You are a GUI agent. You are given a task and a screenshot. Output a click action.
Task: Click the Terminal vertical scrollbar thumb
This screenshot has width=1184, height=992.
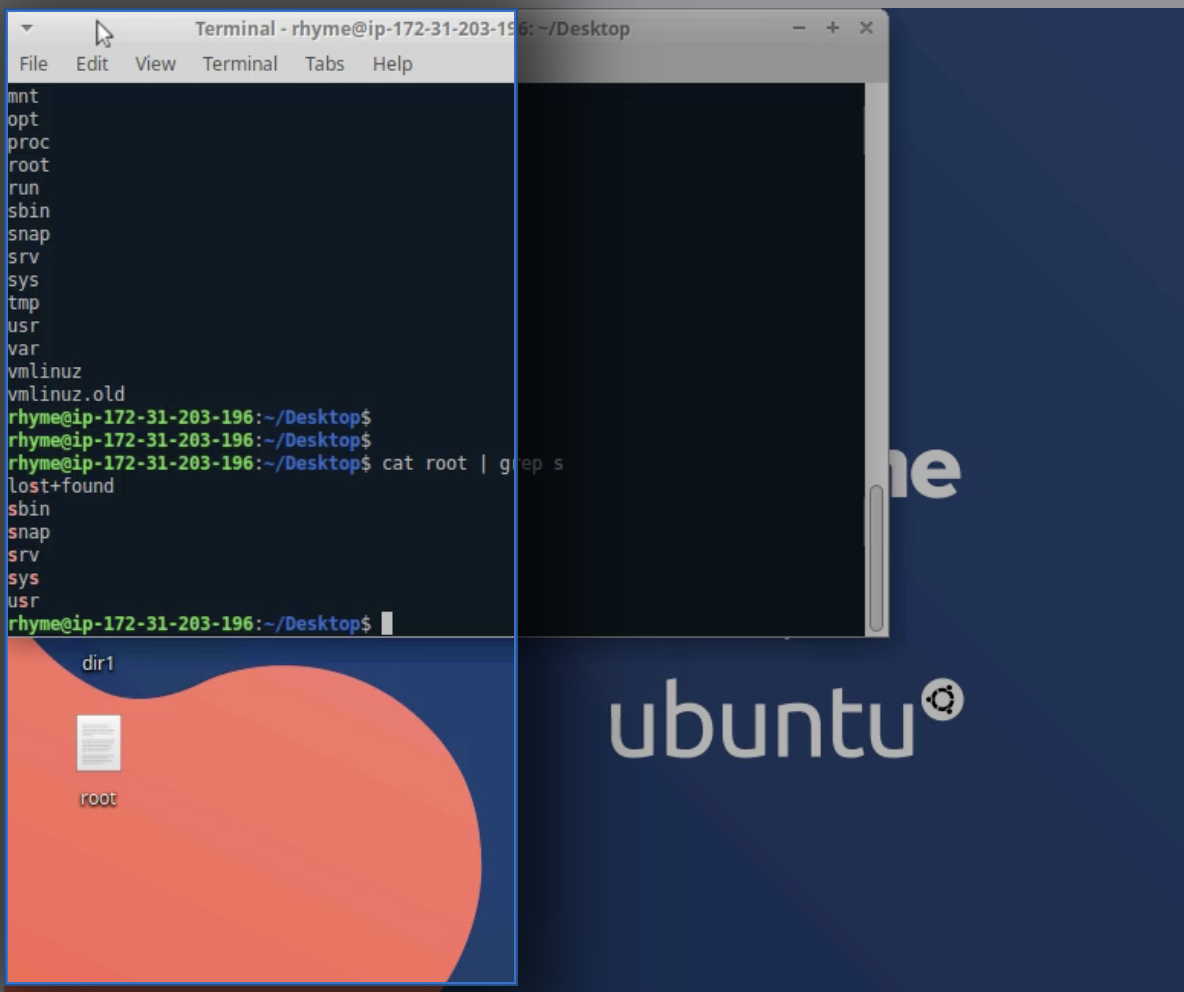(876, 558)
